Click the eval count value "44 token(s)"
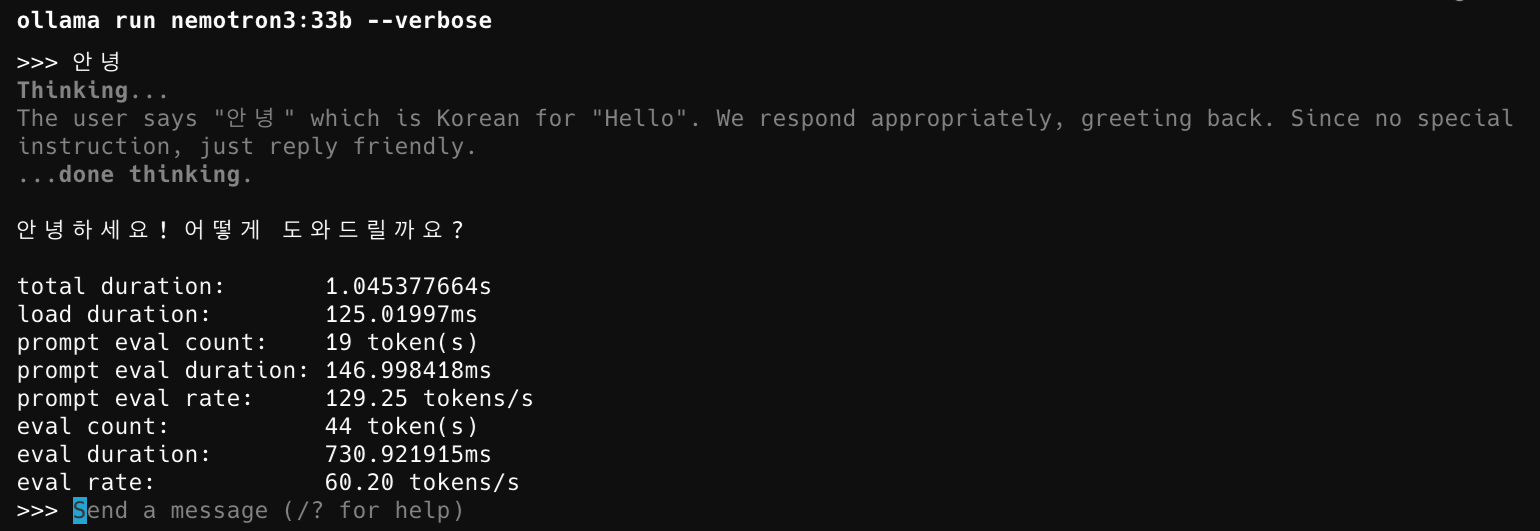 401,426
